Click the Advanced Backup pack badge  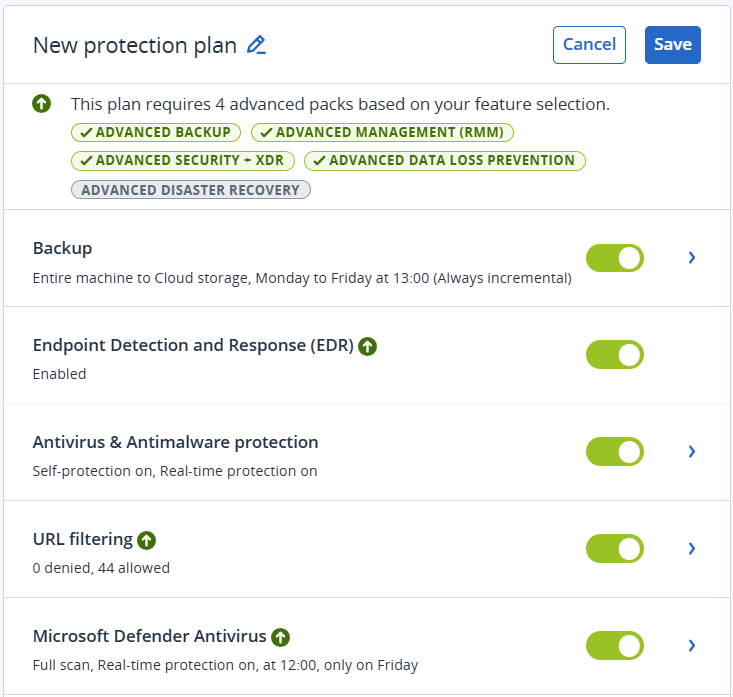(x=155, y=132)
